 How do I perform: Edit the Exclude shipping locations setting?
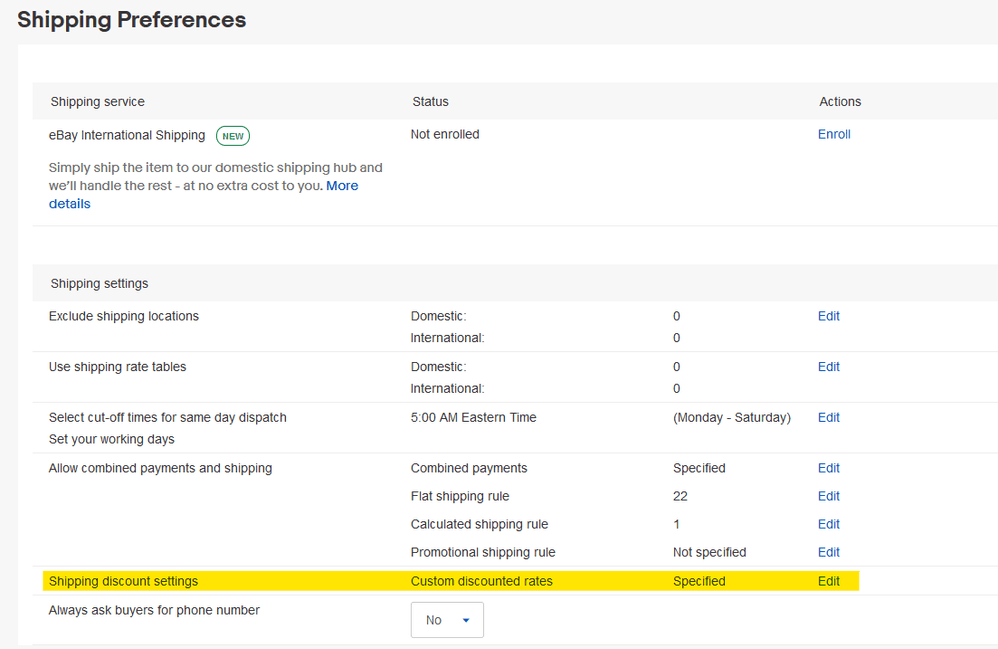829,316
